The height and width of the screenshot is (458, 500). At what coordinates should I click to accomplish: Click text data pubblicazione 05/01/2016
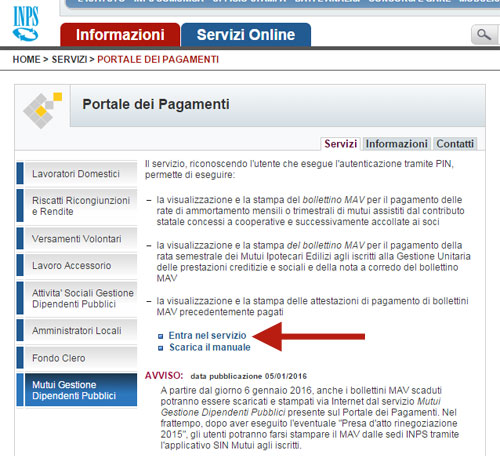pos(249,376)
